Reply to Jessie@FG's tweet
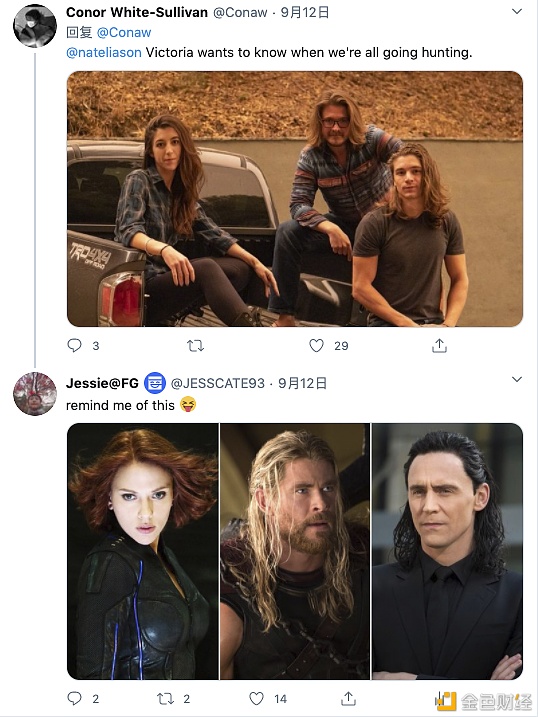This screenshot has width=538, height=717. tap(75, 698)
